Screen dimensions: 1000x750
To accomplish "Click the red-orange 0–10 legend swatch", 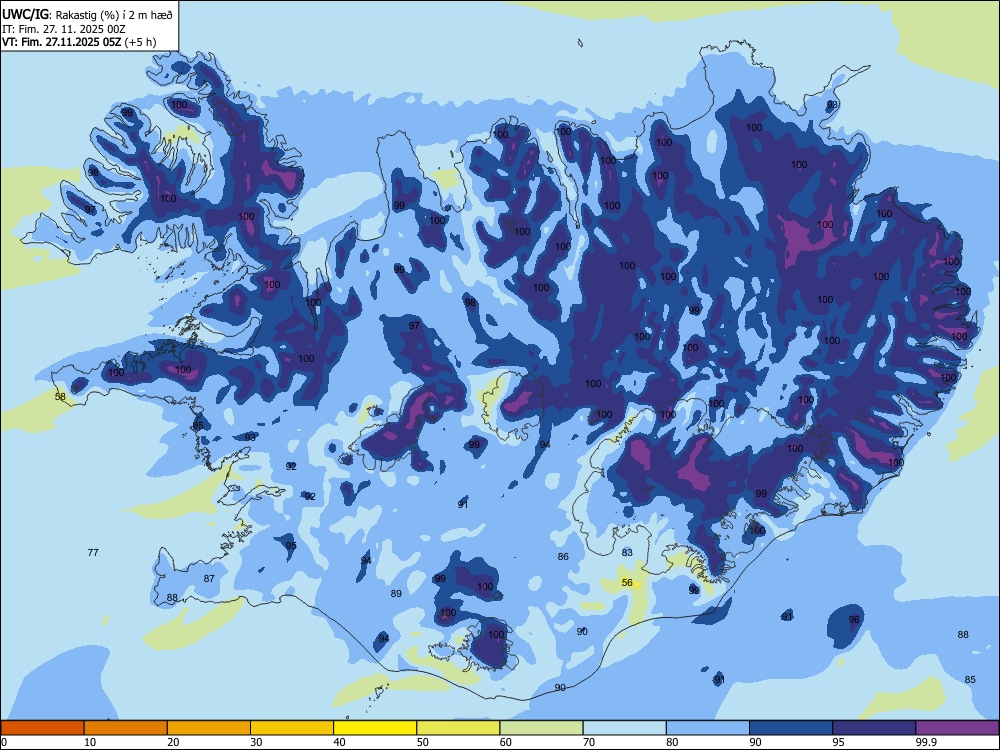I will 42,728.
